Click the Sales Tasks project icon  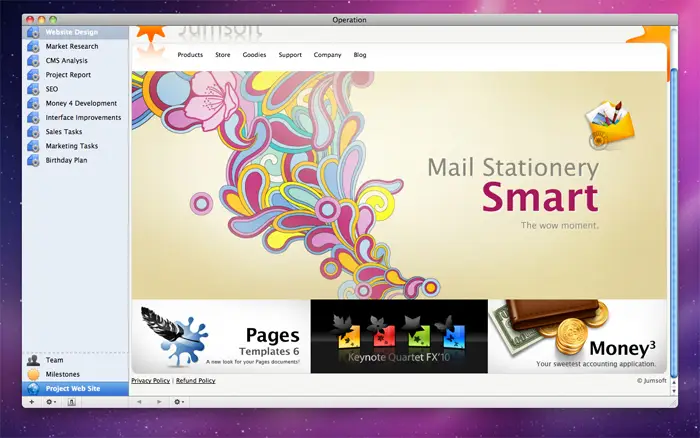point(33,132)
